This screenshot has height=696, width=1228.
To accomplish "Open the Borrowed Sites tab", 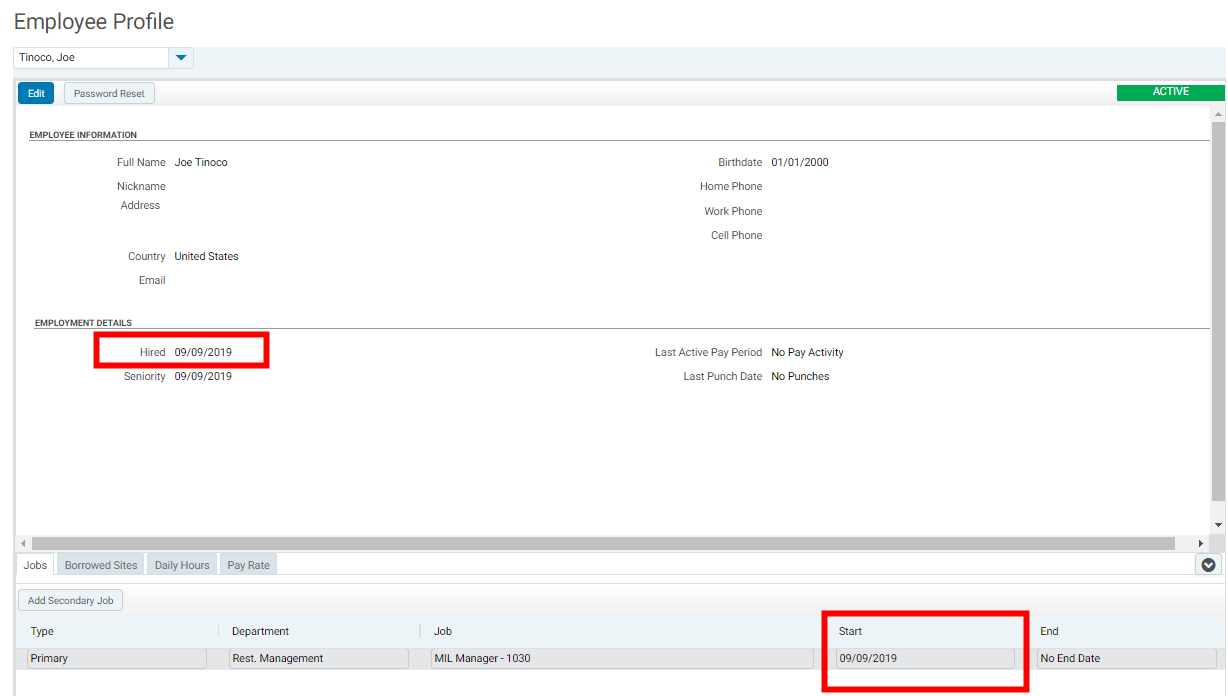I will point(101,565).
